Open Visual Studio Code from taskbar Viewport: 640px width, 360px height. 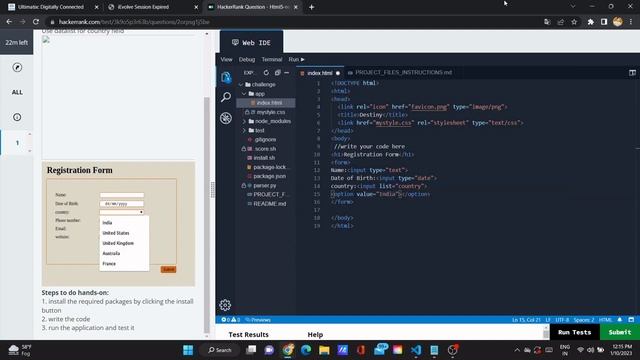[x=416, y=350]
